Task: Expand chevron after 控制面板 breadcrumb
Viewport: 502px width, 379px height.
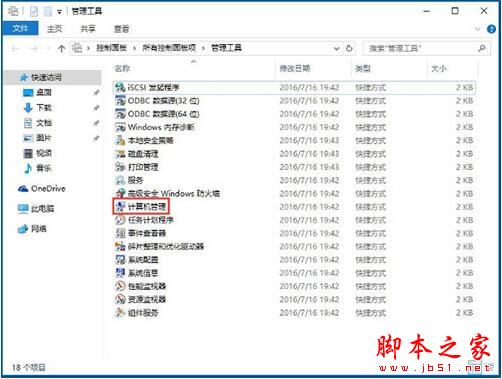Action: (x=134, y=49)
